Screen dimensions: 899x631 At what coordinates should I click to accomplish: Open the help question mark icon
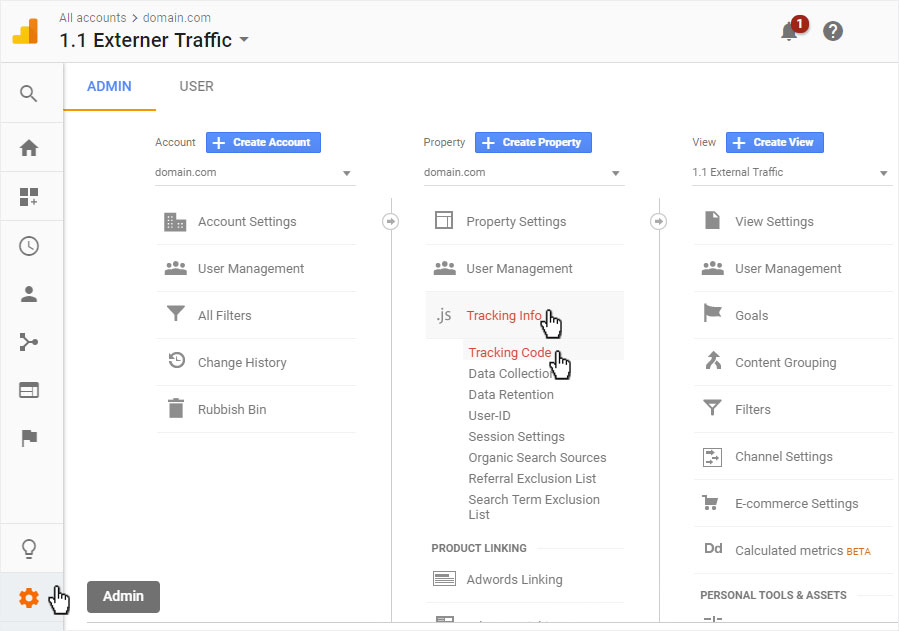point(832,31)
